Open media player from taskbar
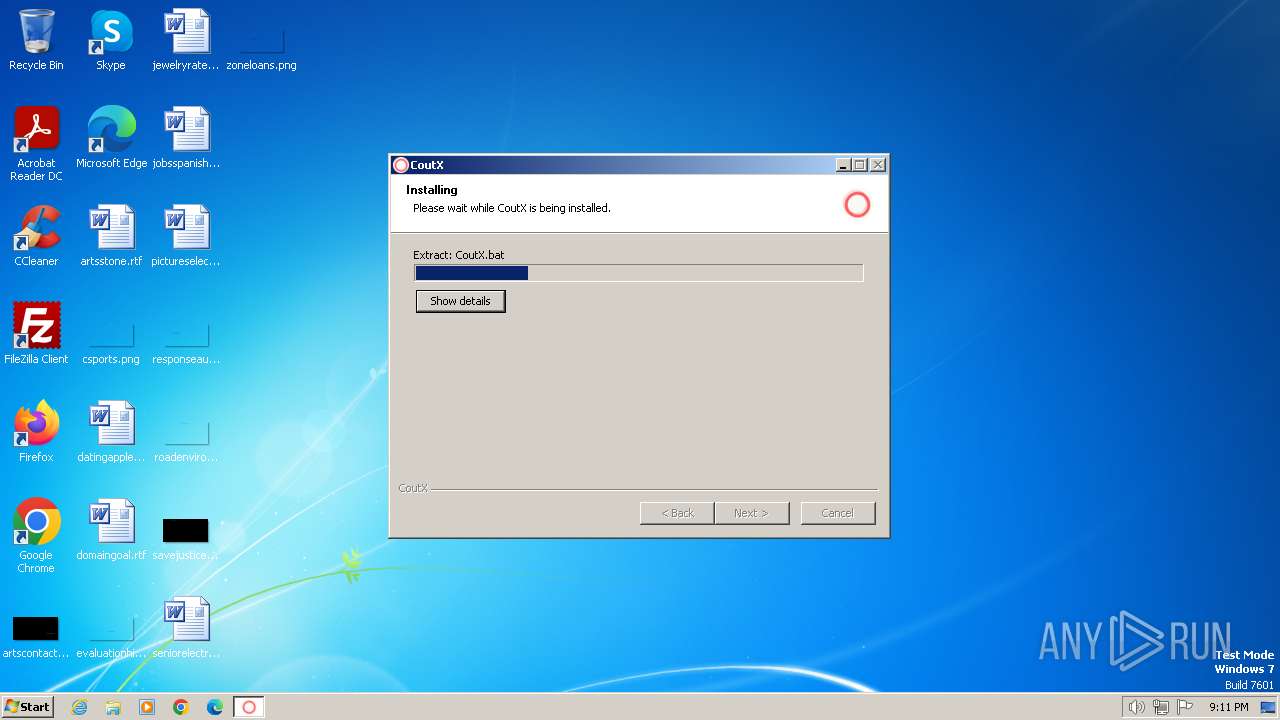 [x=147, y=707]
